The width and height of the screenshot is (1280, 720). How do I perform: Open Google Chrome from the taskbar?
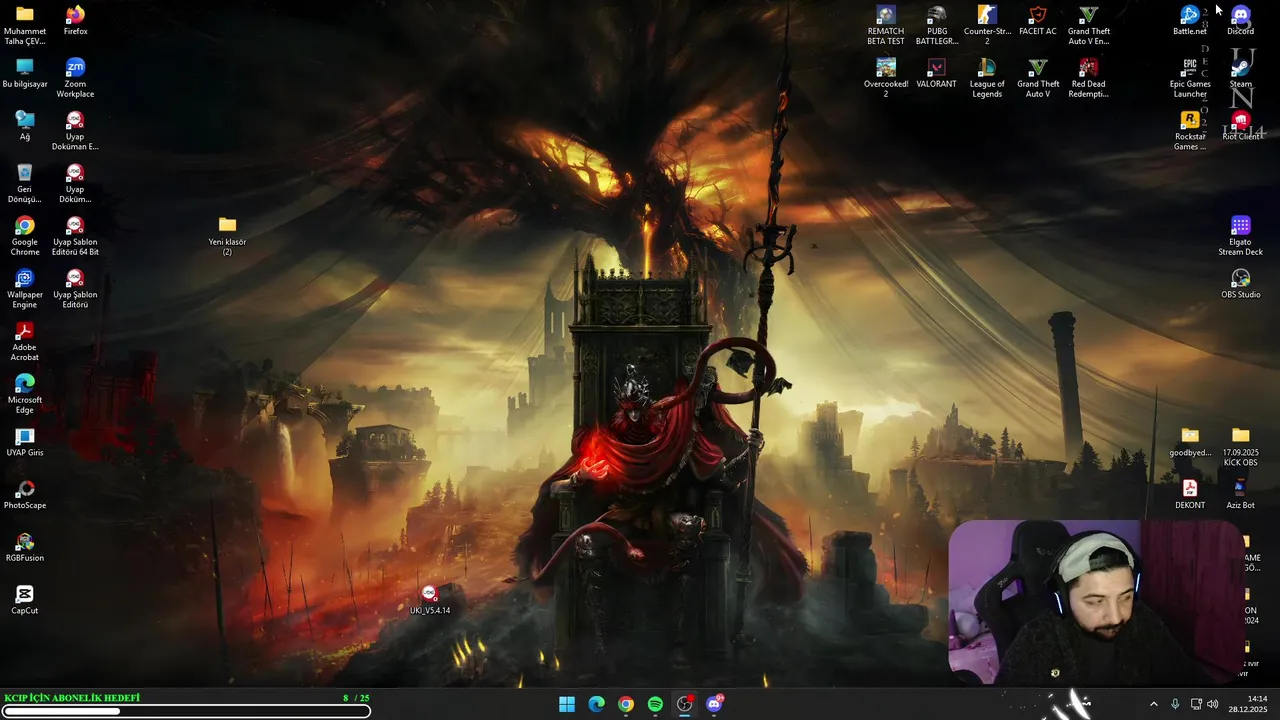coord(626,704)
